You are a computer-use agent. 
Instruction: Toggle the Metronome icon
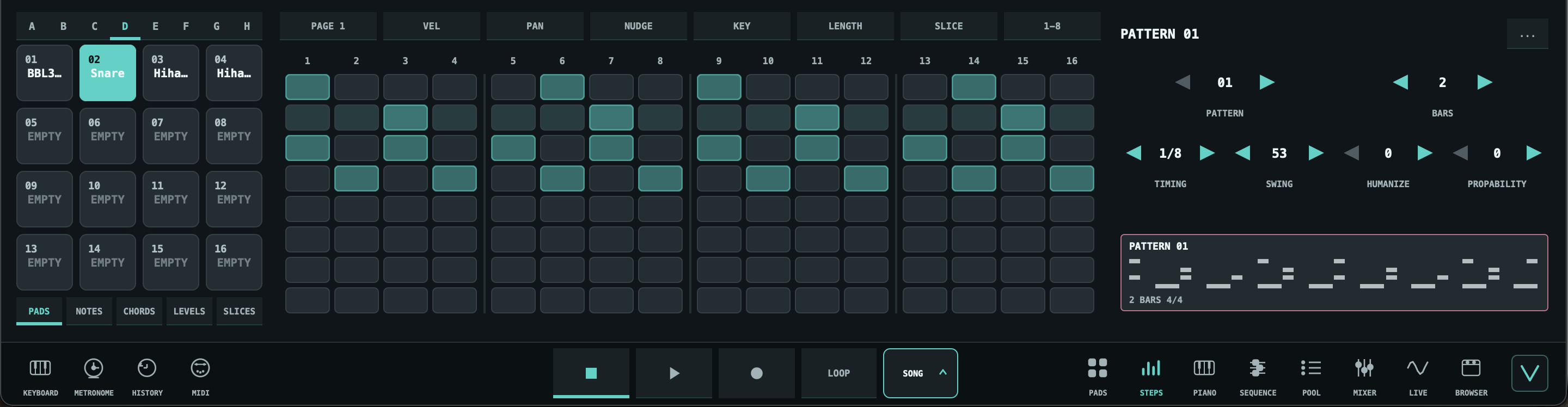click(x=93, y=368)
